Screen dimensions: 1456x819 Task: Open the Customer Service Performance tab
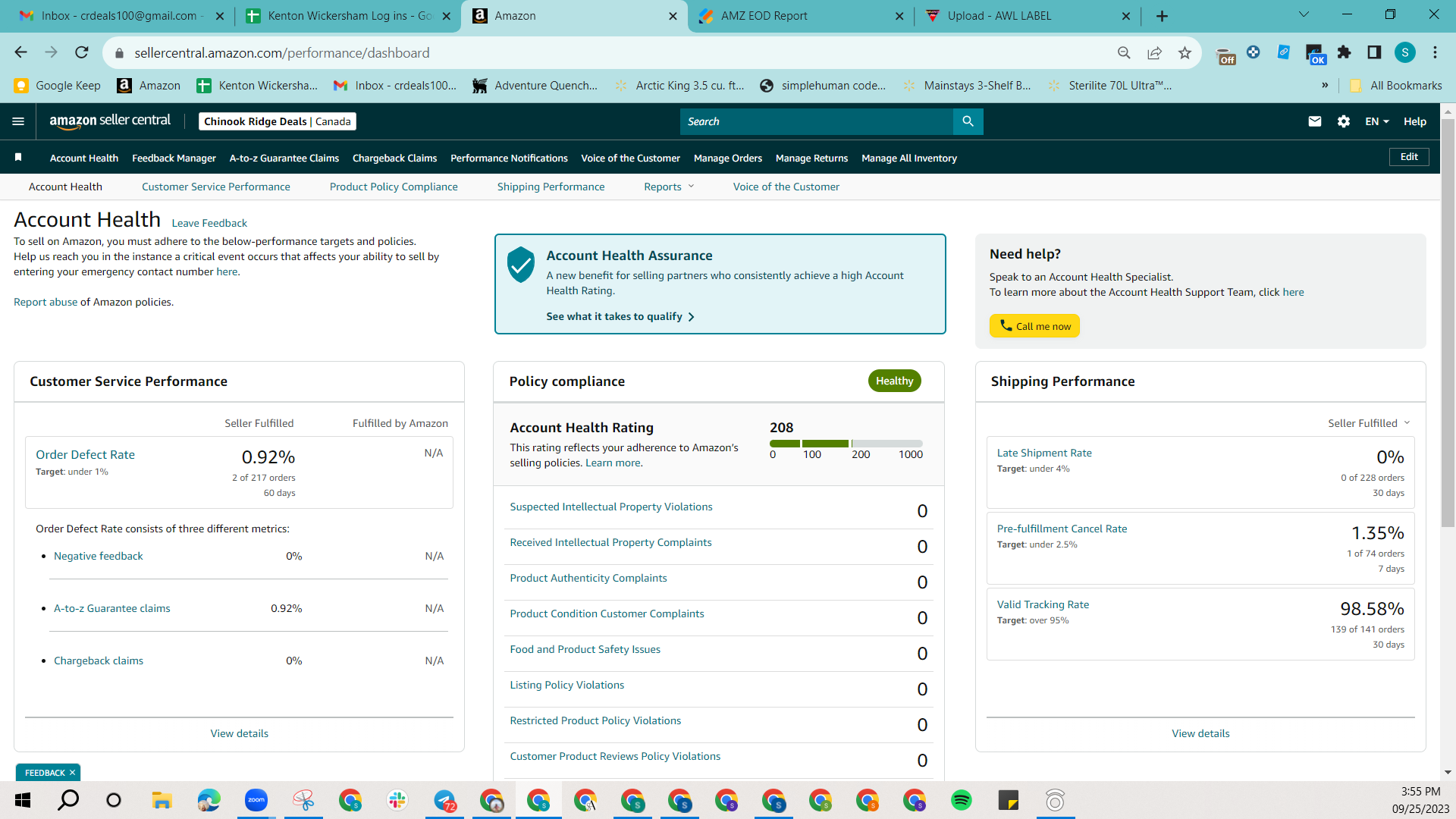coord(216,187)
